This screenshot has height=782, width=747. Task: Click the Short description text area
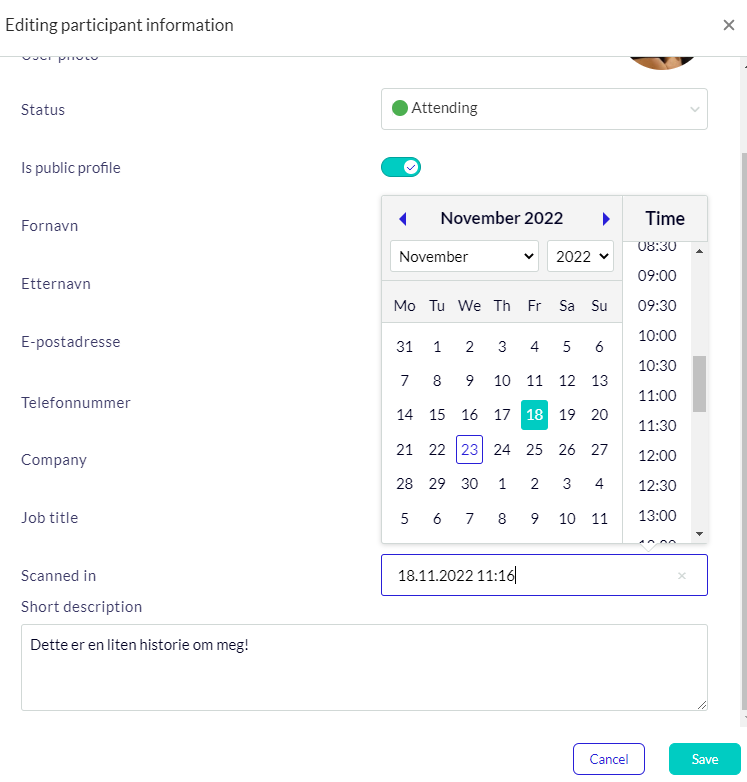tap(364, 667)
